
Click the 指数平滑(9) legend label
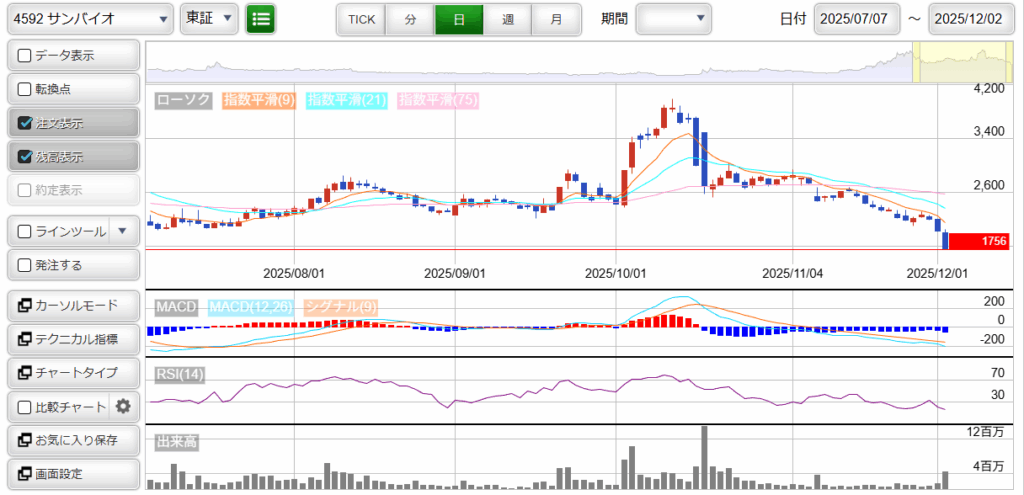(258, 100)
